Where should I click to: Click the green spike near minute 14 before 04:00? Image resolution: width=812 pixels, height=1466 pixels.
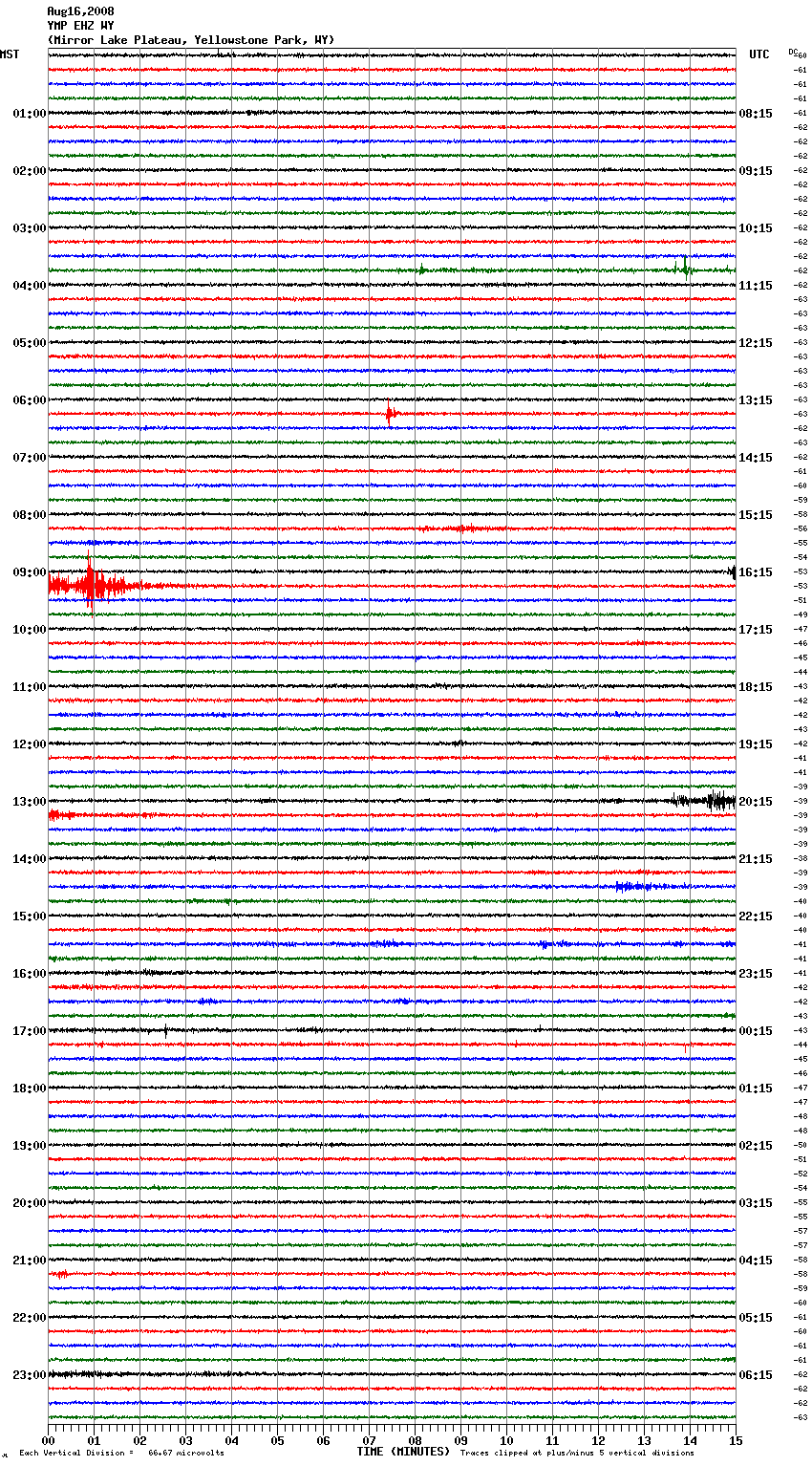pos(685,268)
